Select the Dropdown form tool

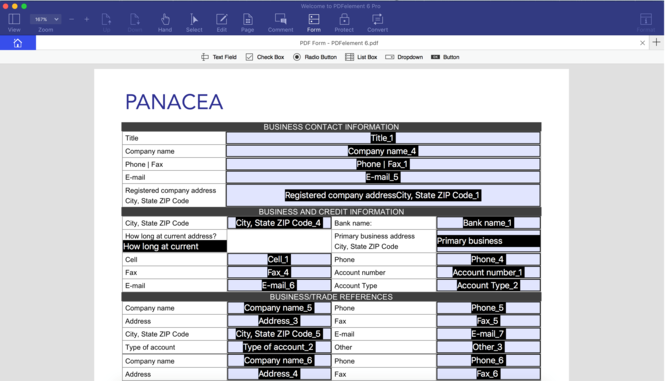pyautogui.click(x=404, y=57)
